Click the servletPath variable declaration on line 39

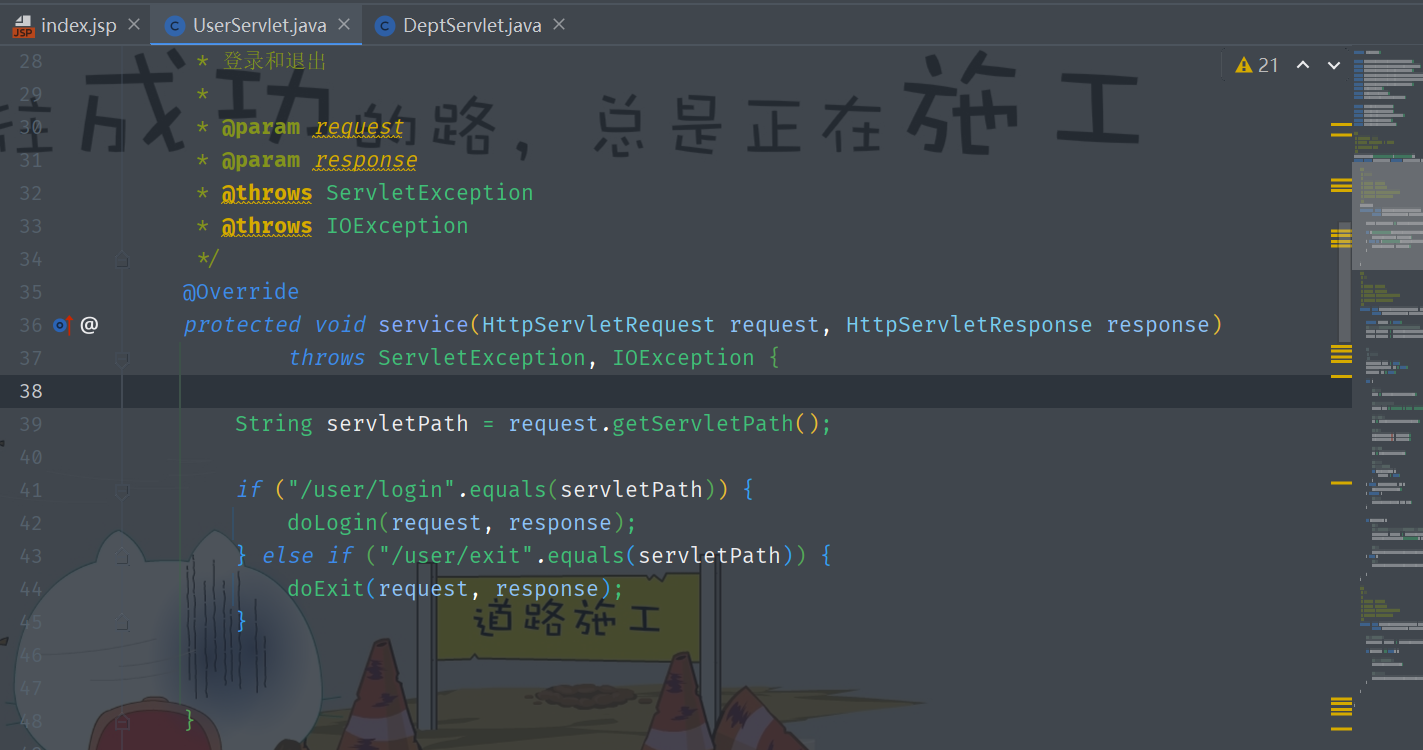[x=397, y=424]
